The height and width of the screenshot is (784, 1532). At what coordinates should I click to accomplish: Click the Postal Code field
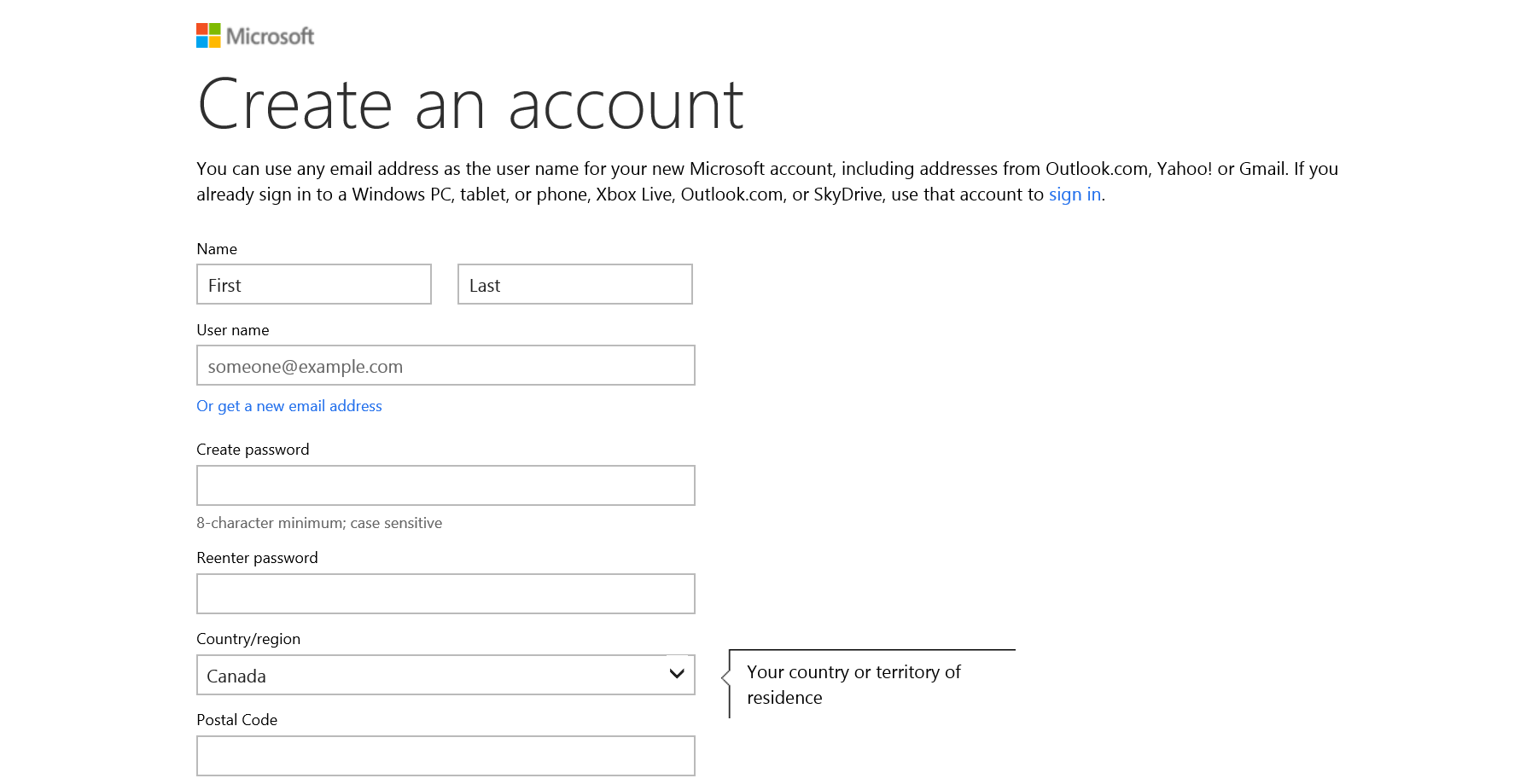[x=446, y=756]
